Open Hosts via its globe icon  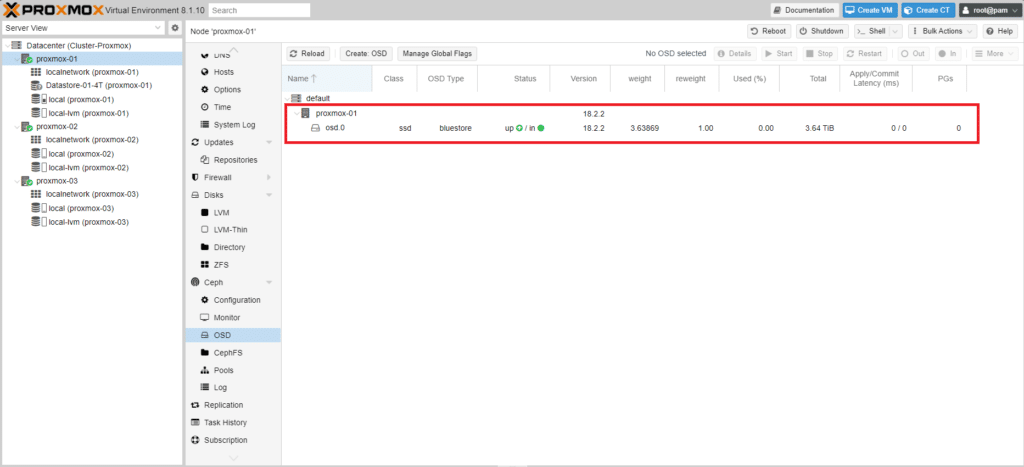click(x=205, y=72)
